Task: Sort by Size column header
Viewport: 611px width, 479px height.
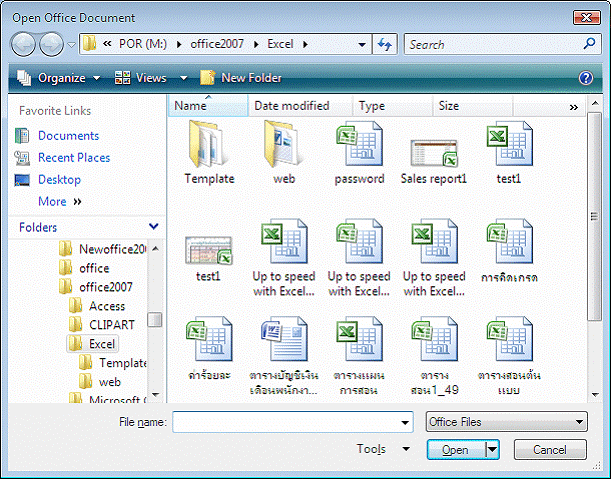Action: (x=473, y=106)
